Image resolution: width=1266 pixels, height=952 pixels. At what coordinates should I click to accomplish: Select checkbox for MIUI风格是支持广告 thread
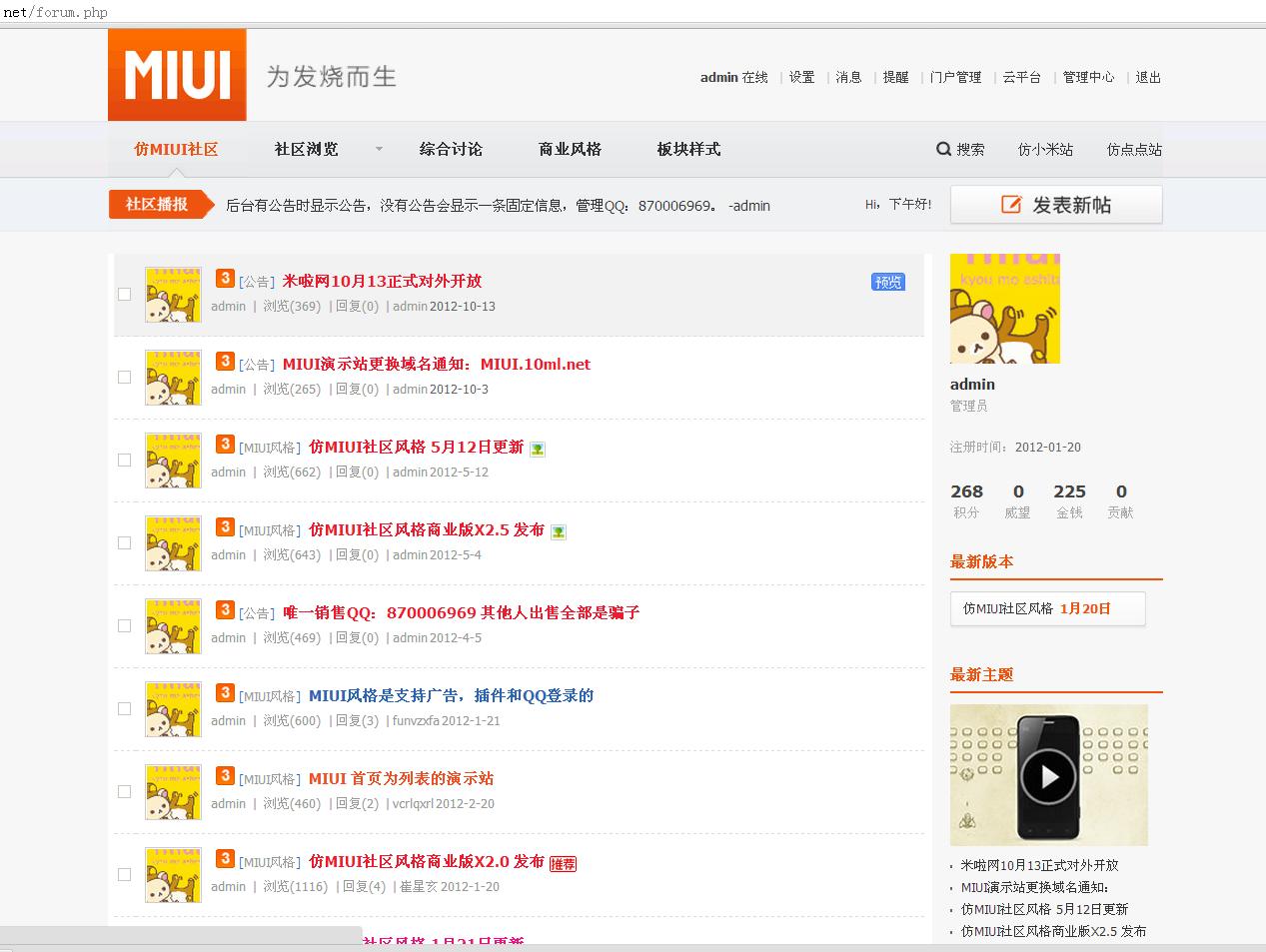(125, 708)
